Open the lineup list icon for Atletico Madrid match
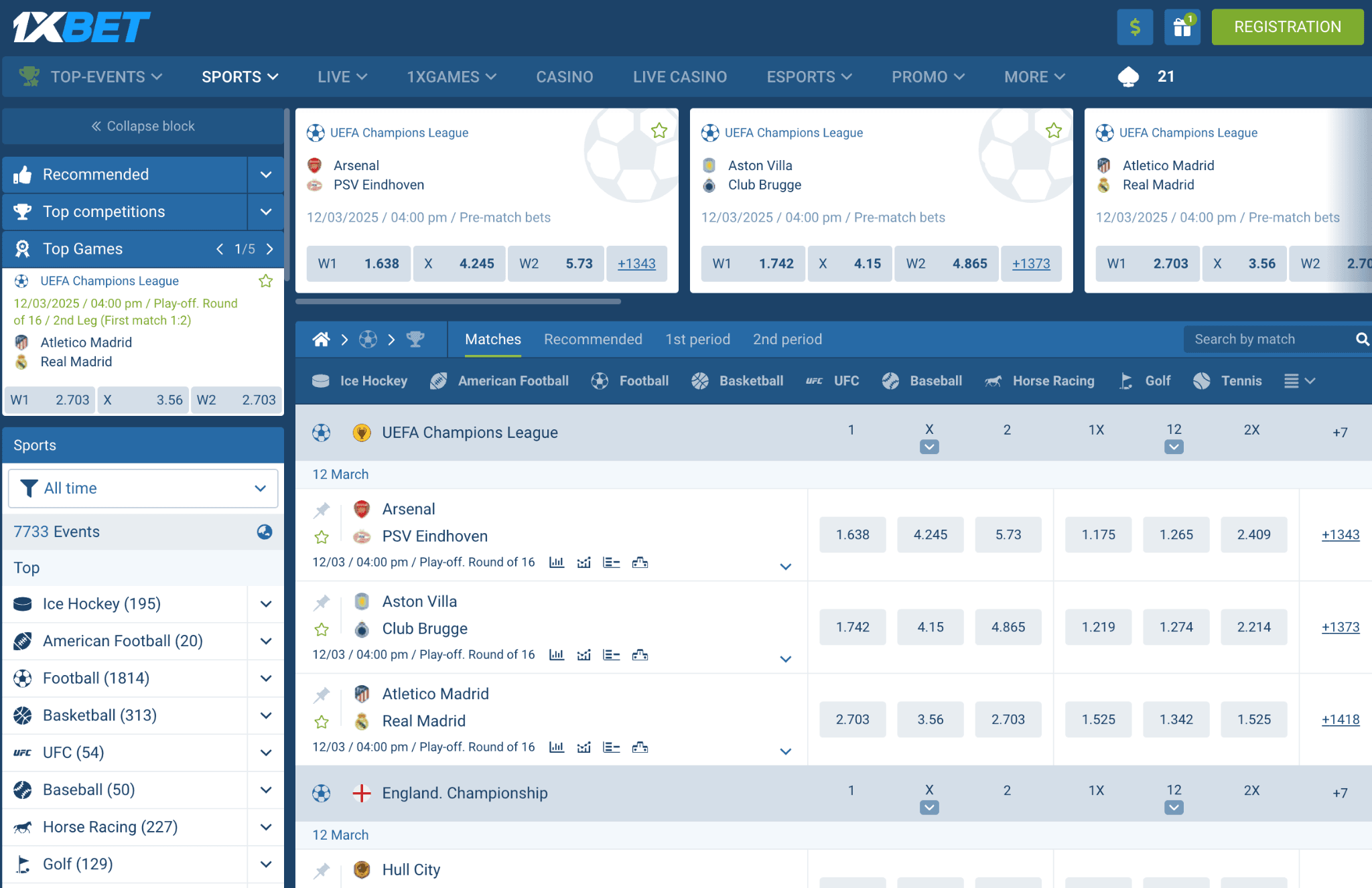Image resolution: width=1372 pixels, height=888 pixels. 611,747
